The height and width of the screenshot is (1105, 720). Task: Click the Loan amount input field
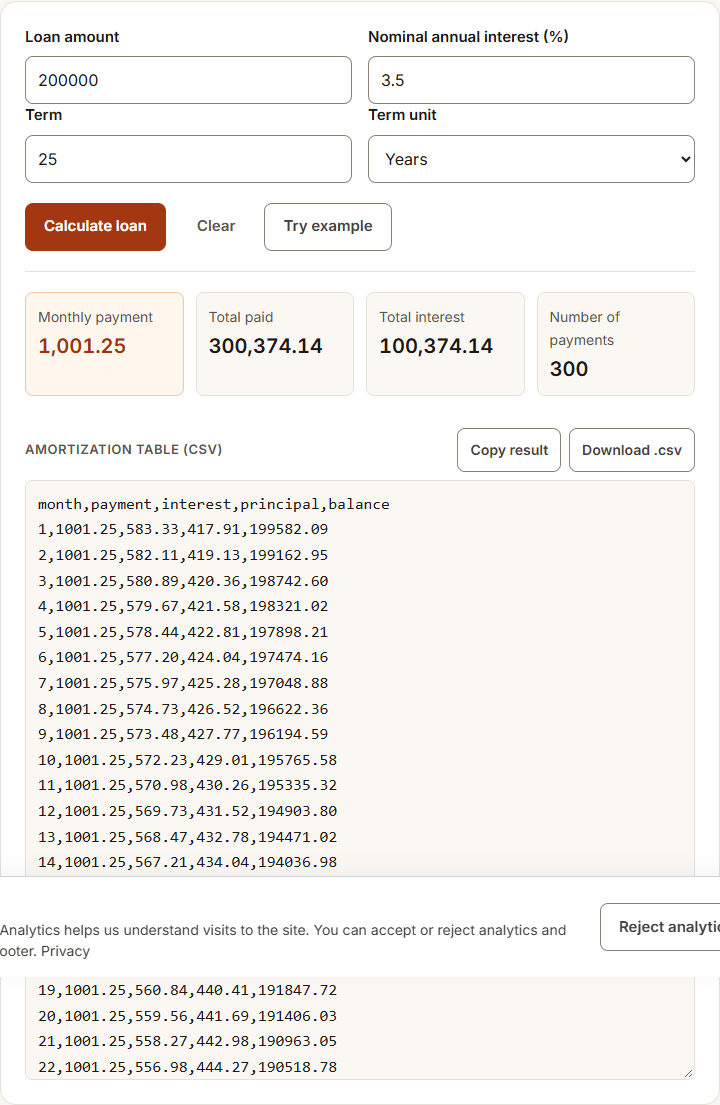188,80
